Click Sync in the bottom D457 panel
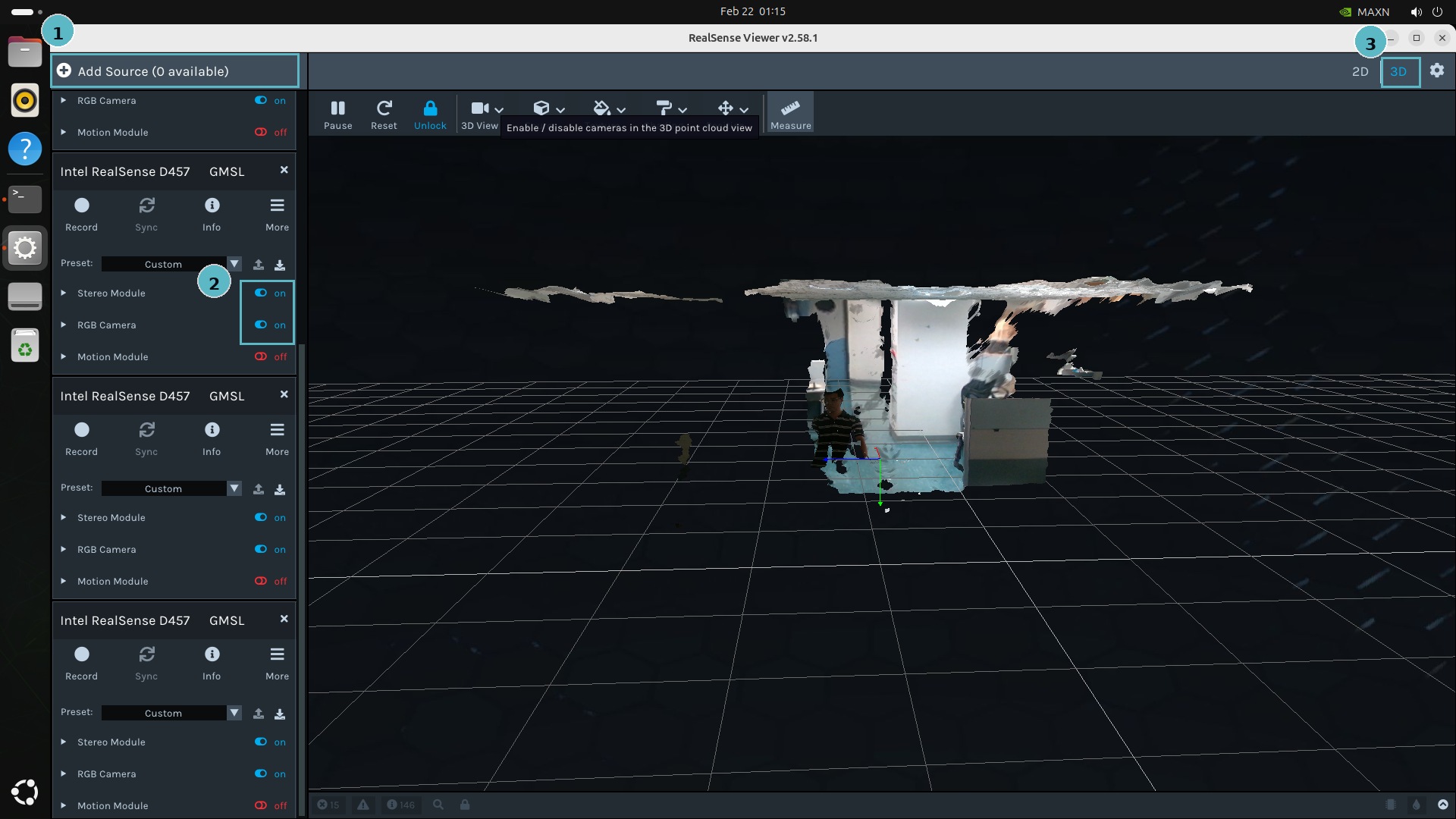This screenshot has height=819, width=1456. pos(146,663)
